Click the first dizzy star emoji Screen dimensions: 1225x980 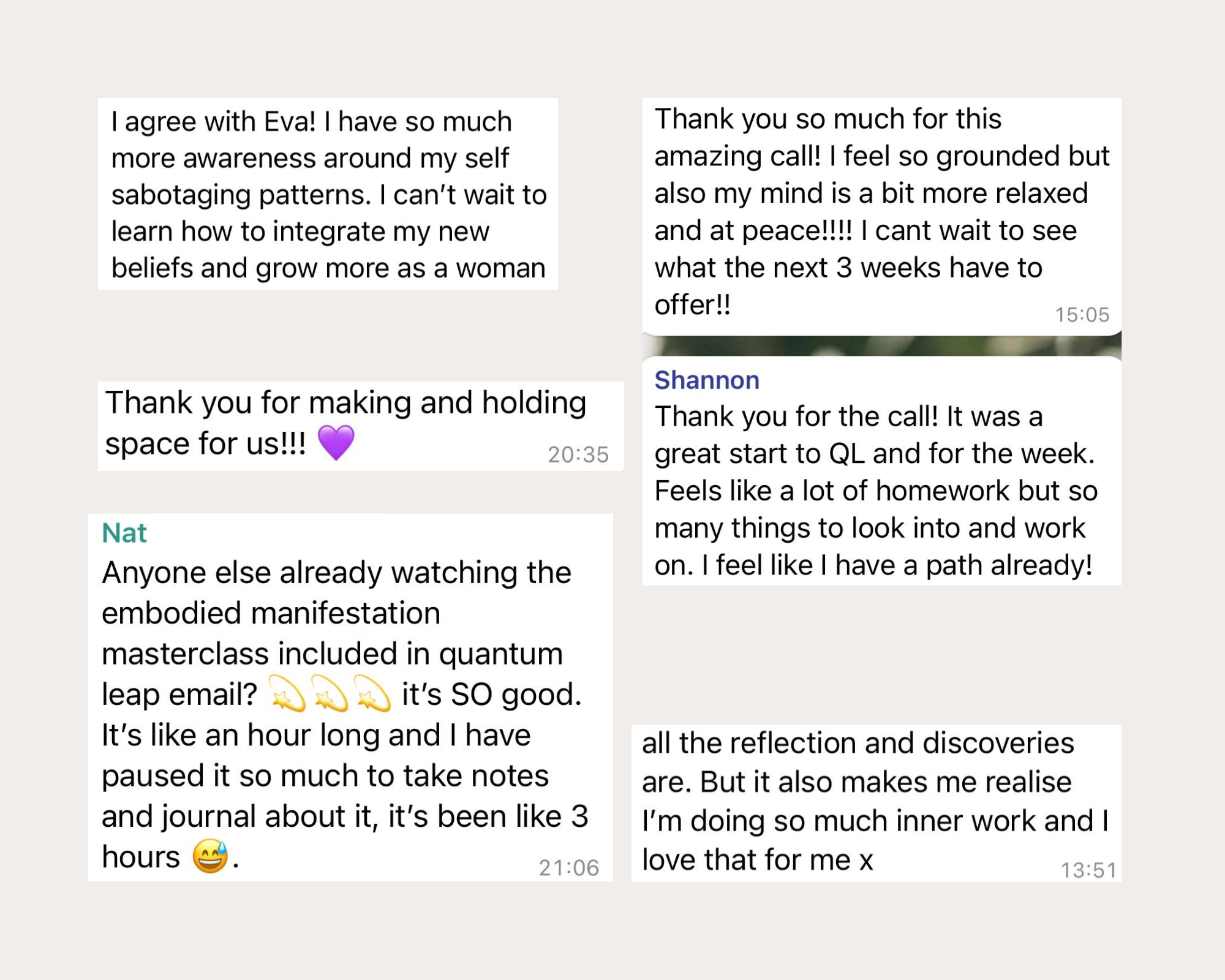(x=287, y=694)
